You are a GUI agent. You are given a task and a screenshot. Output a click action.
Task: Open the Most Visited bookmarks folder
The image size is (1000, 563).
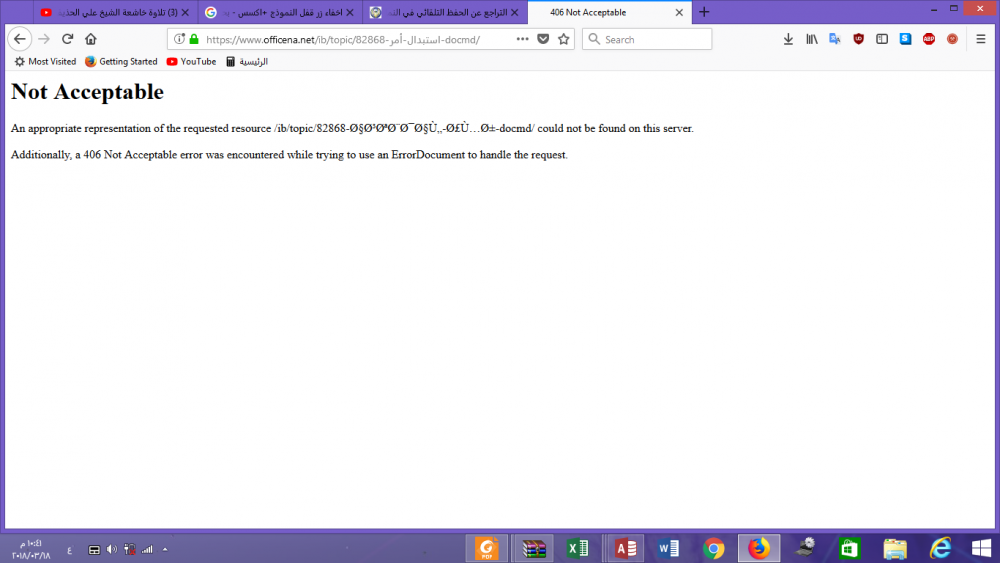(x=45, y=61)
